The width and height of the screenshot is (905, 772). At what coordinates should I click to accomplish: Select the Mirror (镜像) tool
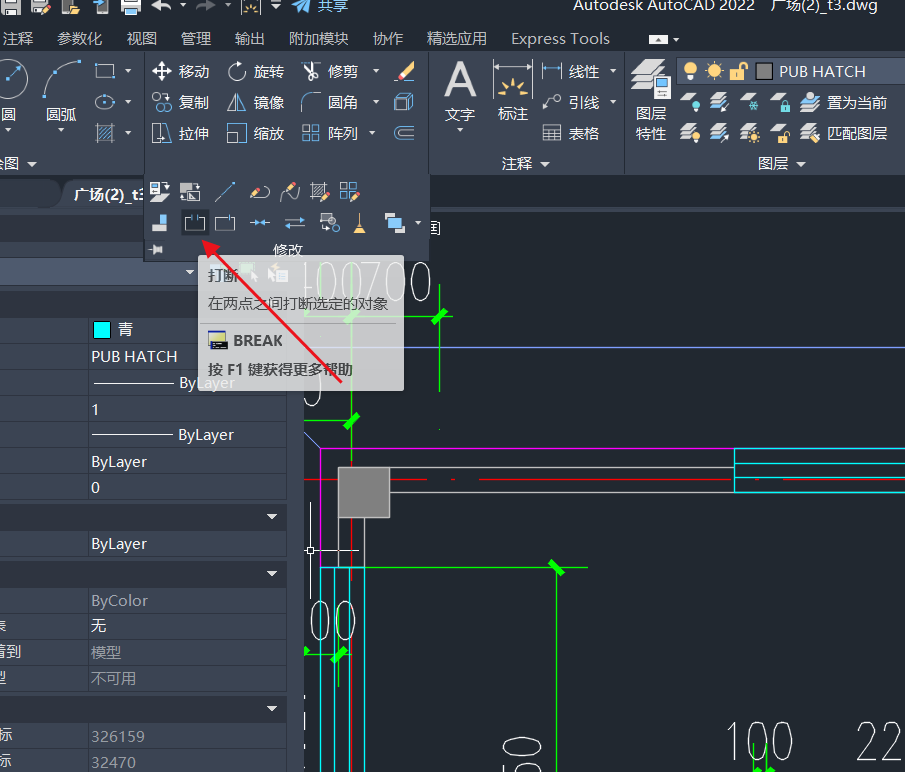[x=256, y=103]
